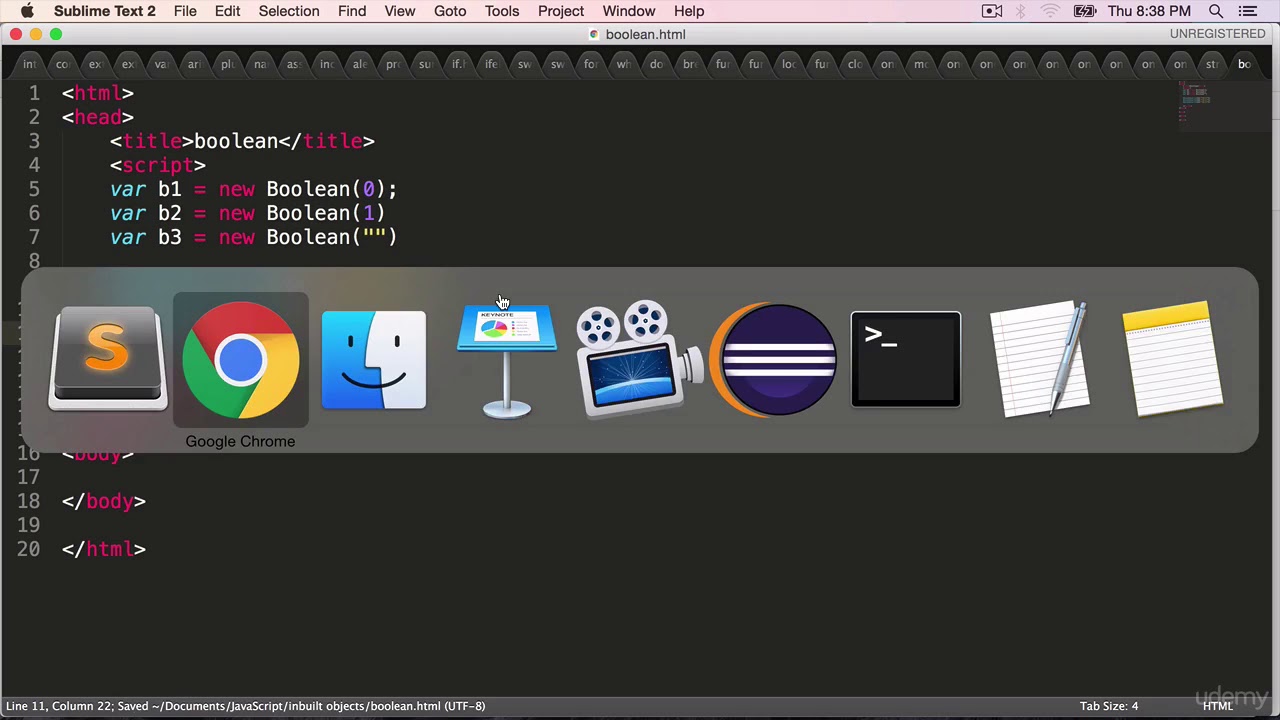Viewport: 1280px width, 720px height.
Task: Switch to the 'ari' file tab
Action: click(194, 64)
